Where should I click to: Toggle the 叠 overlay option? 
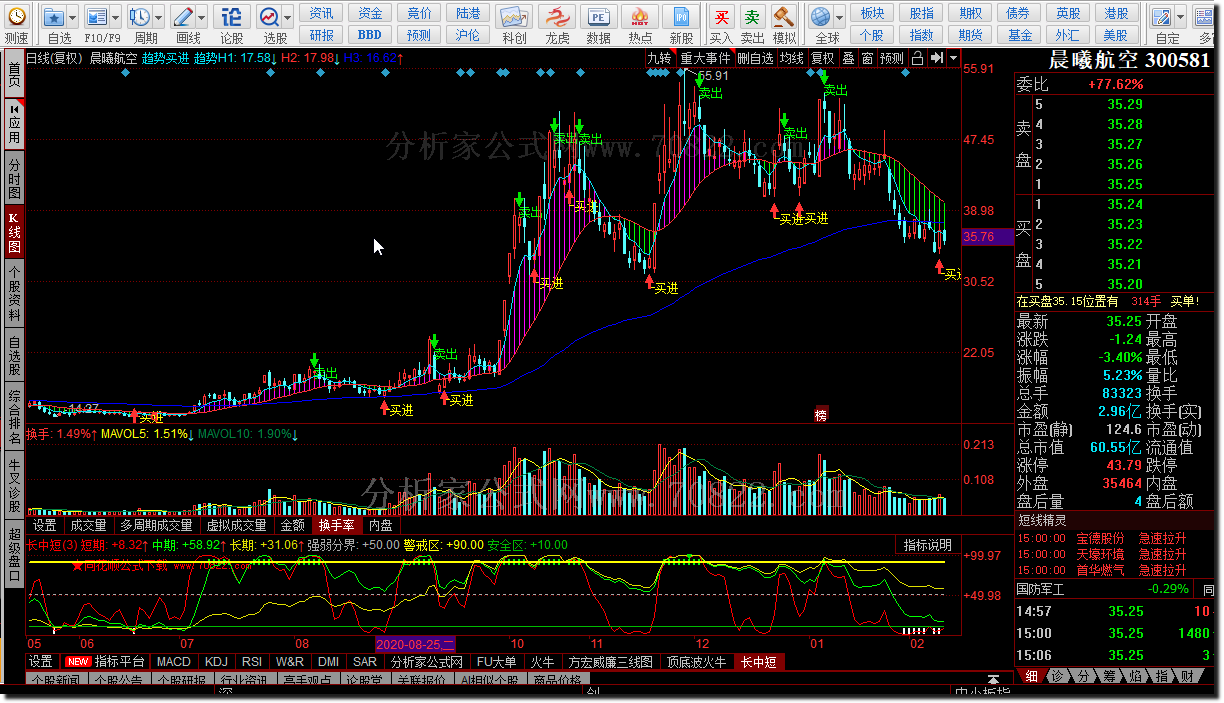point(848,59)
